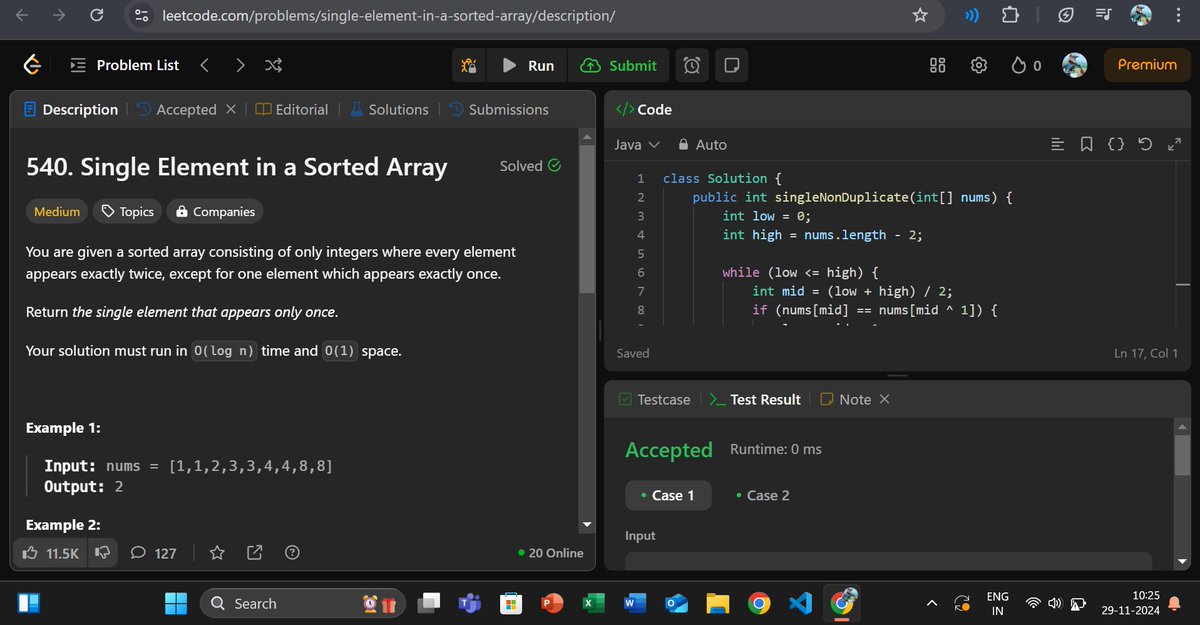Like the problem with thumbs up
The height and width of the screenshot is (625, 1200).
(x=50, y=552)
